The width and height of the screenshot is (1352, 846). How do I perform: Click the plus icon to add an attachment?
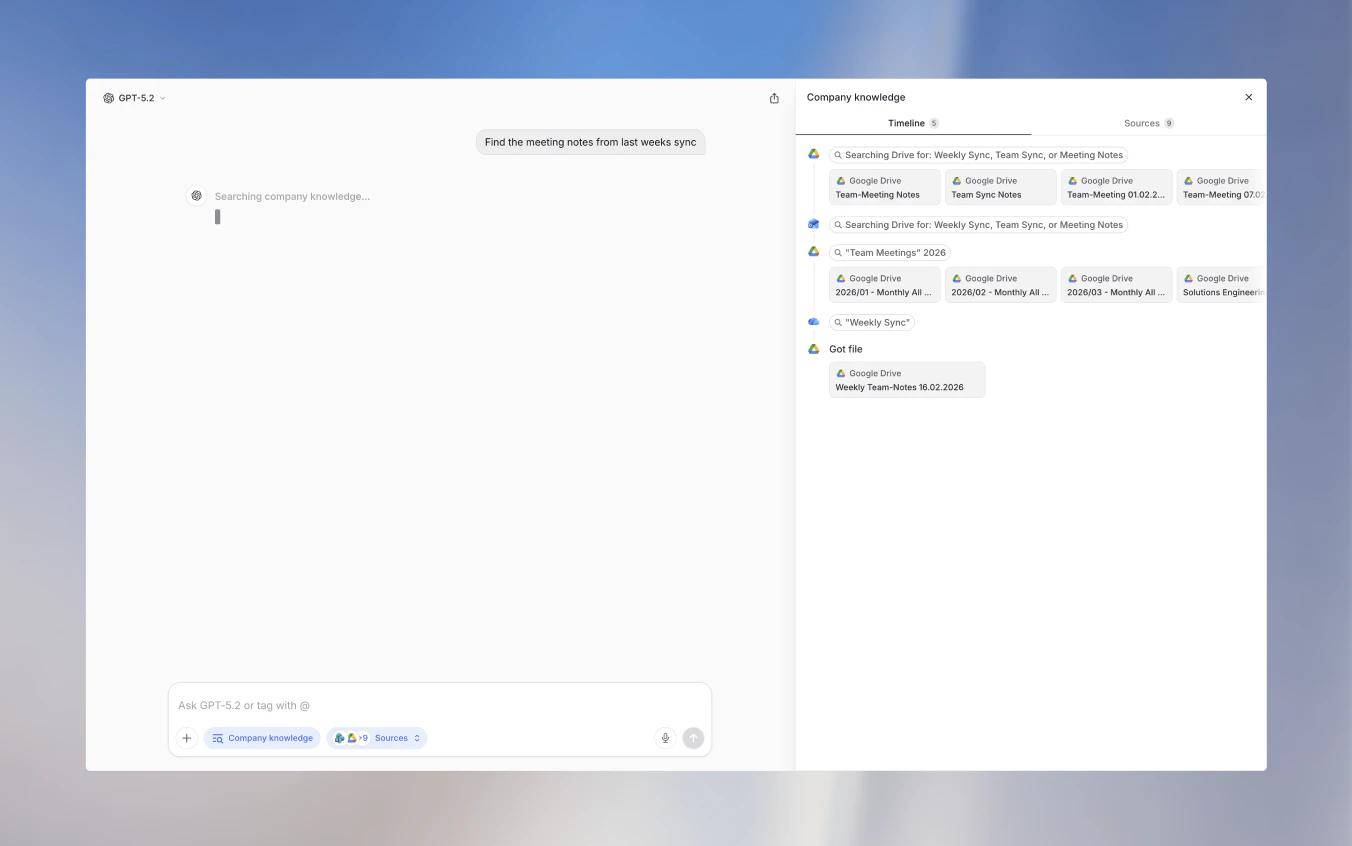tap(187, 738)
